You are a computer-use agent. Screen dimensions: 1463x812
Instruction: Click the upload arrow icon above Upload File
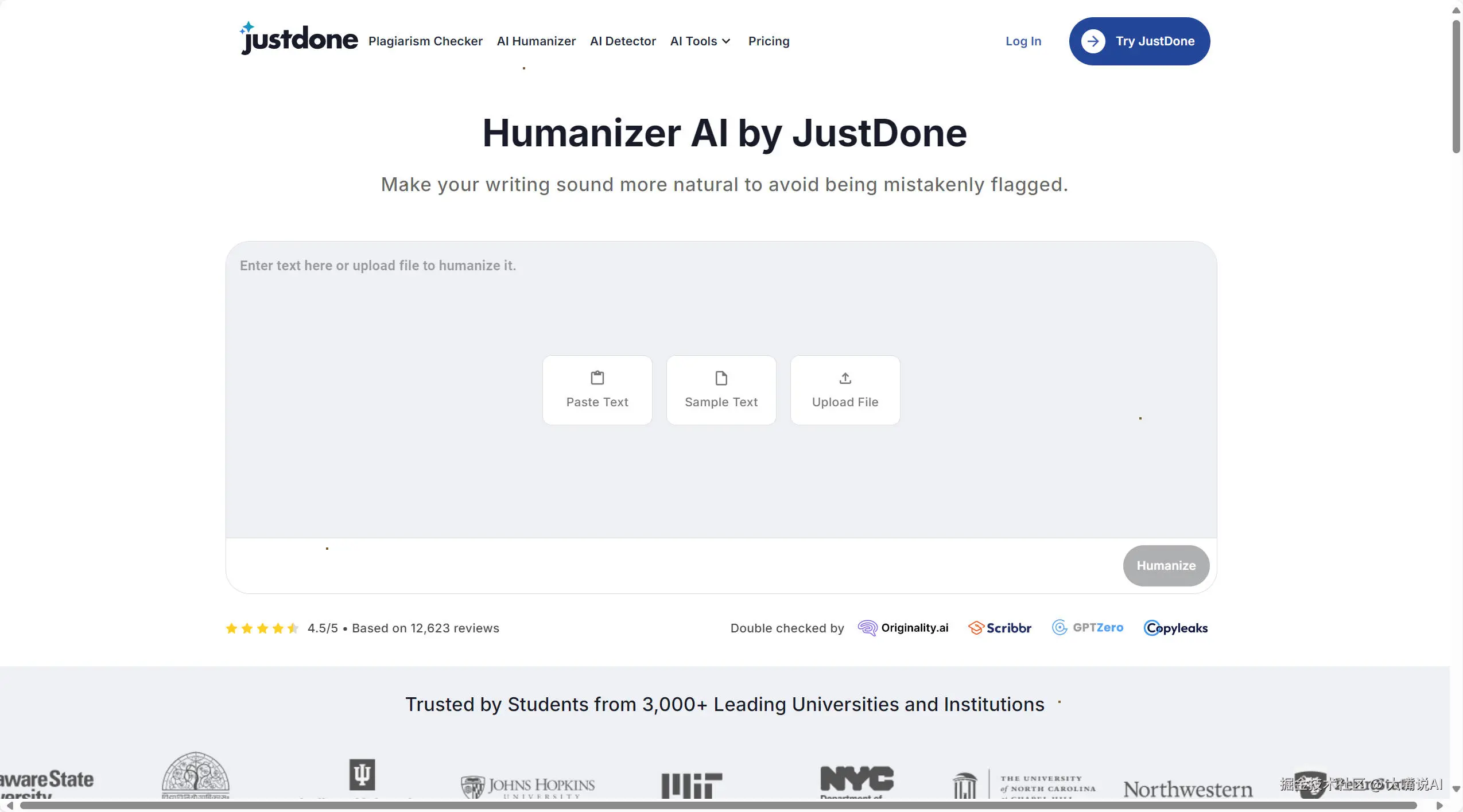[845, 378]
